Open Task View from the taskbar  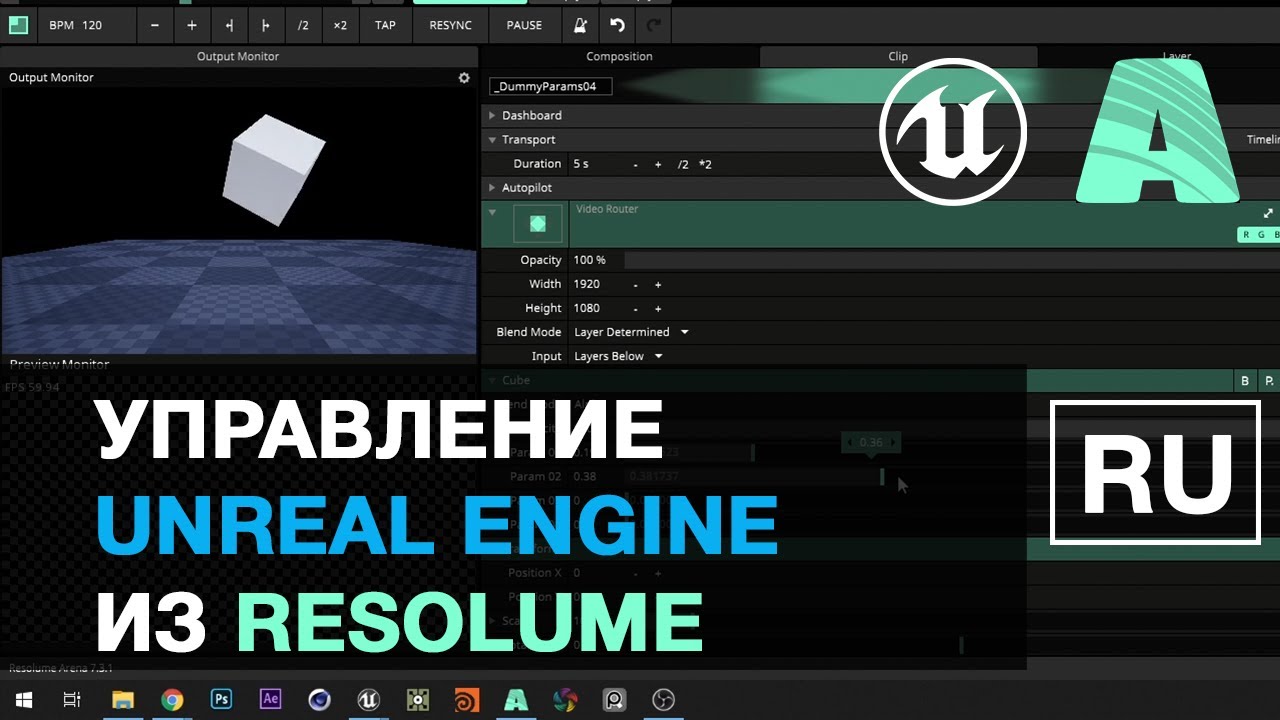point(72,699)
